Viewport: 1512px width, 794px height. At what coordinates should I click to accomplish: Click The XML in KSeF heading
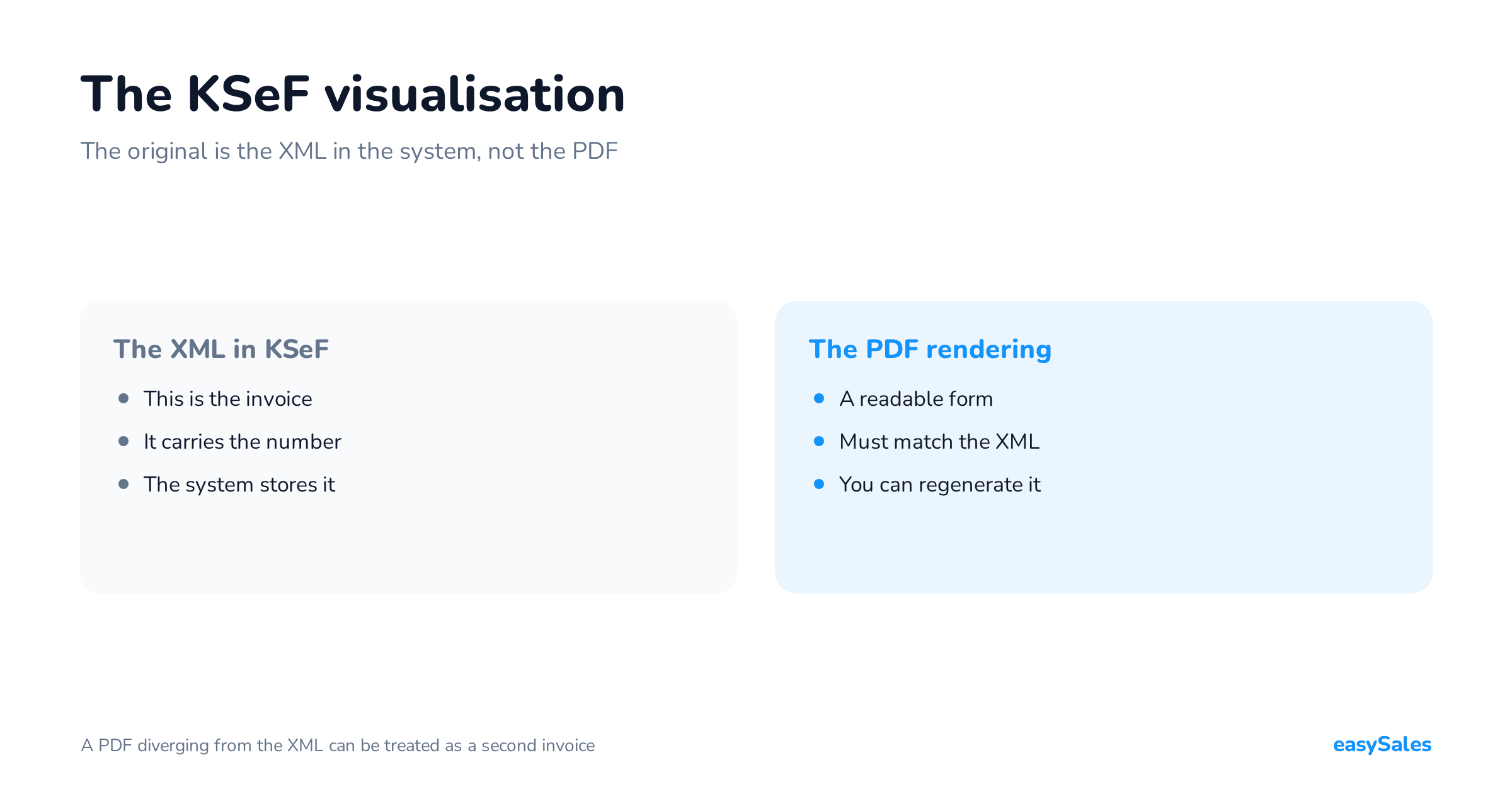pyautogui.click(x=221, y=349)
